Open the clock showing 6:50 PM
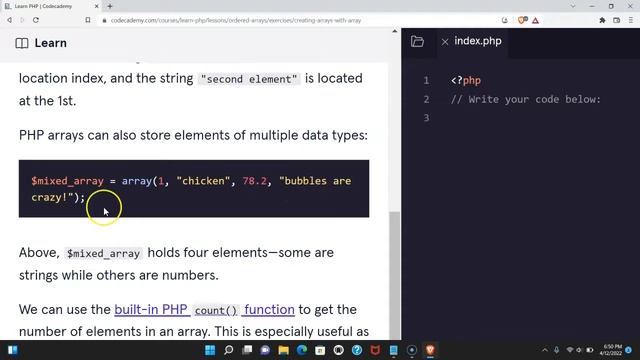 [611, 350]
